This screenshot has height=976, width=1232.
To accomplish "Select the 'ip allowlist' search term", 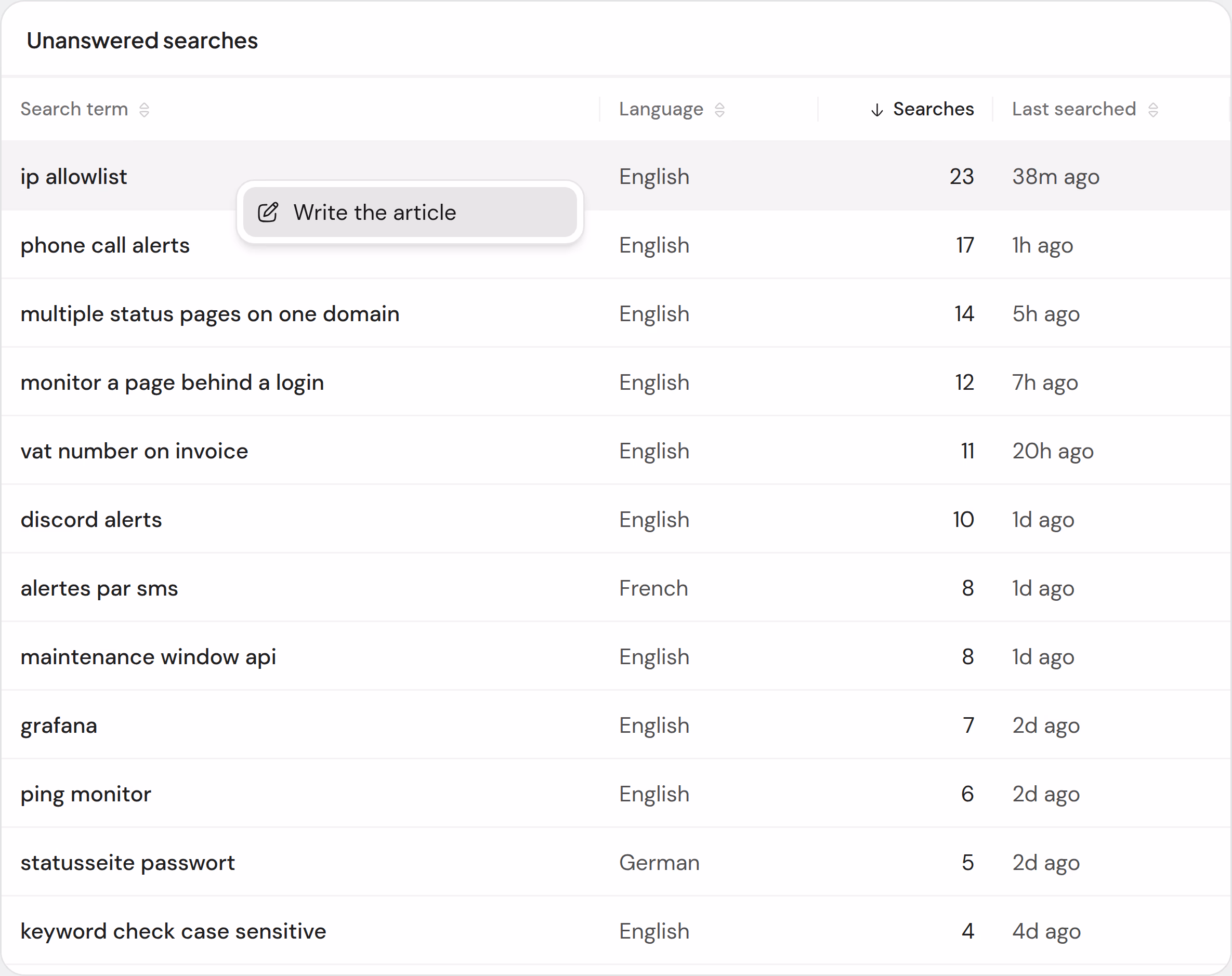I will [x=74, y=177].
